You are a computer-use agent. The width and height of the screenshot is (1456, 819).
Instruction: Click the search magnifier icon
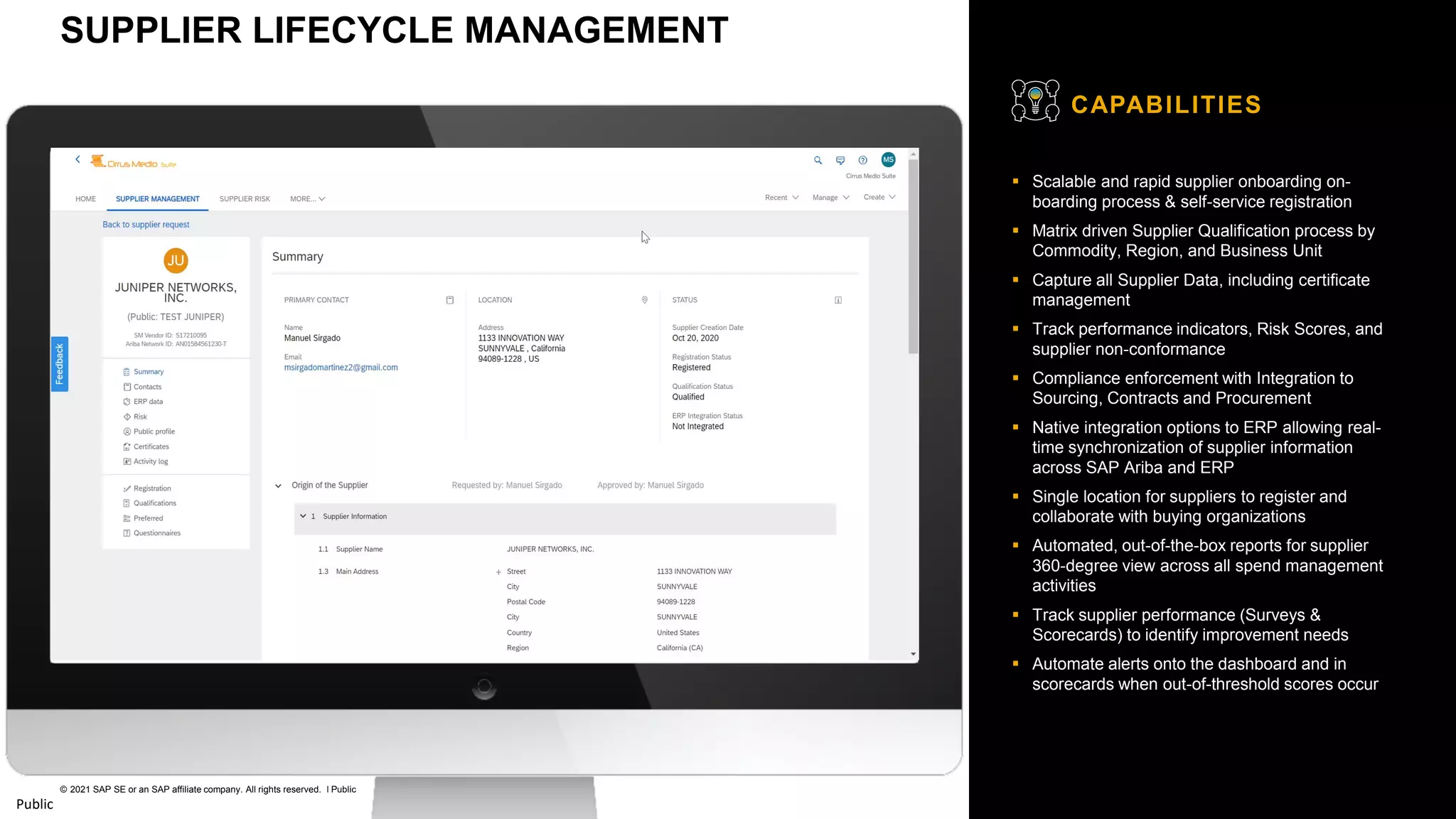tap(818, 161)
